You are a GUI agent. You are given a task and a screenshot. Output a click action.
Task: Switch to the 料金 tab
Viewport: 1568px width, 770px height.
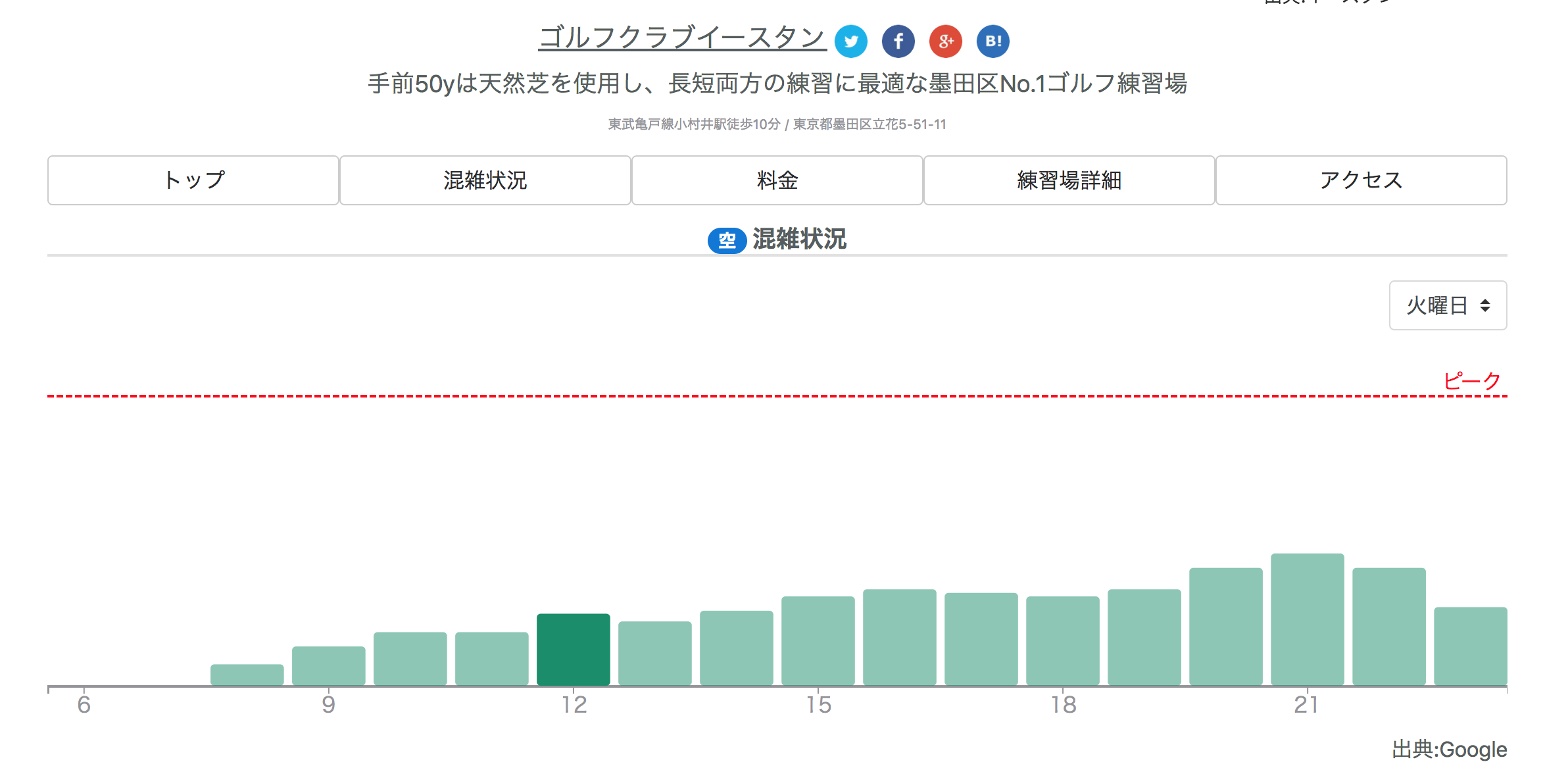777,180
